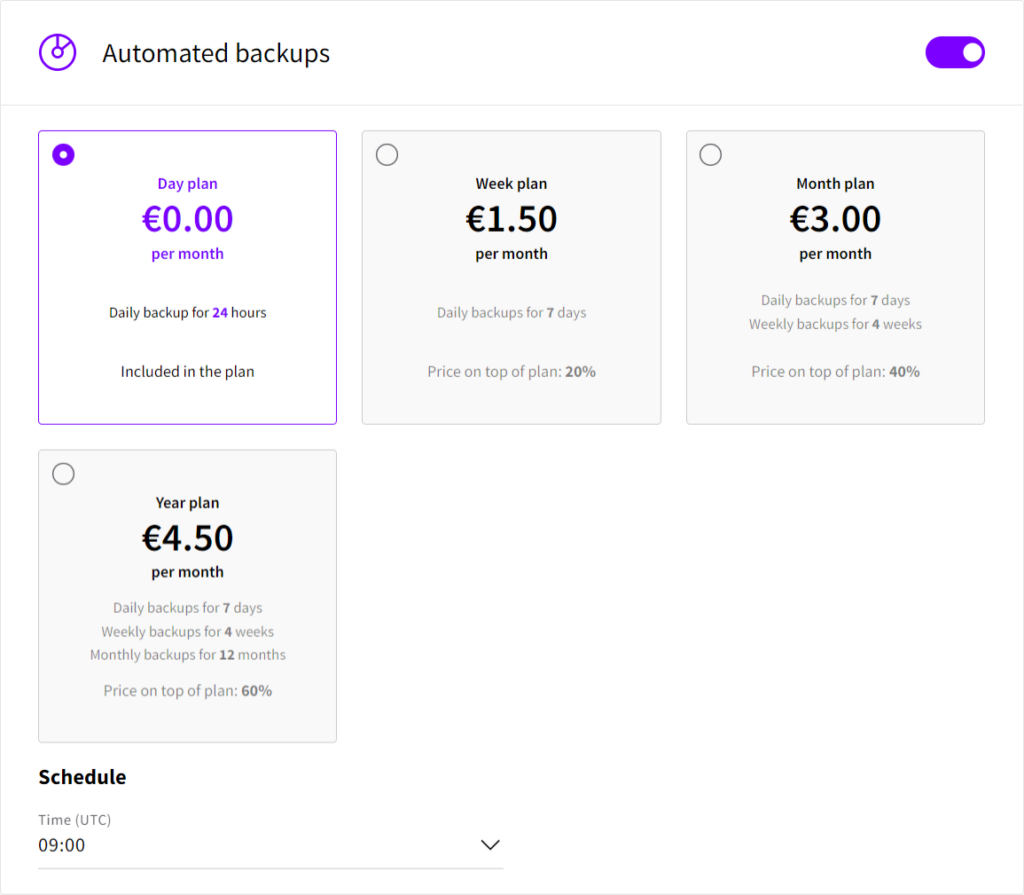Select the Month plan radio button
The height and width of the screenshot is (895, 1024).
pyautogui.click(x=711, y=155)
